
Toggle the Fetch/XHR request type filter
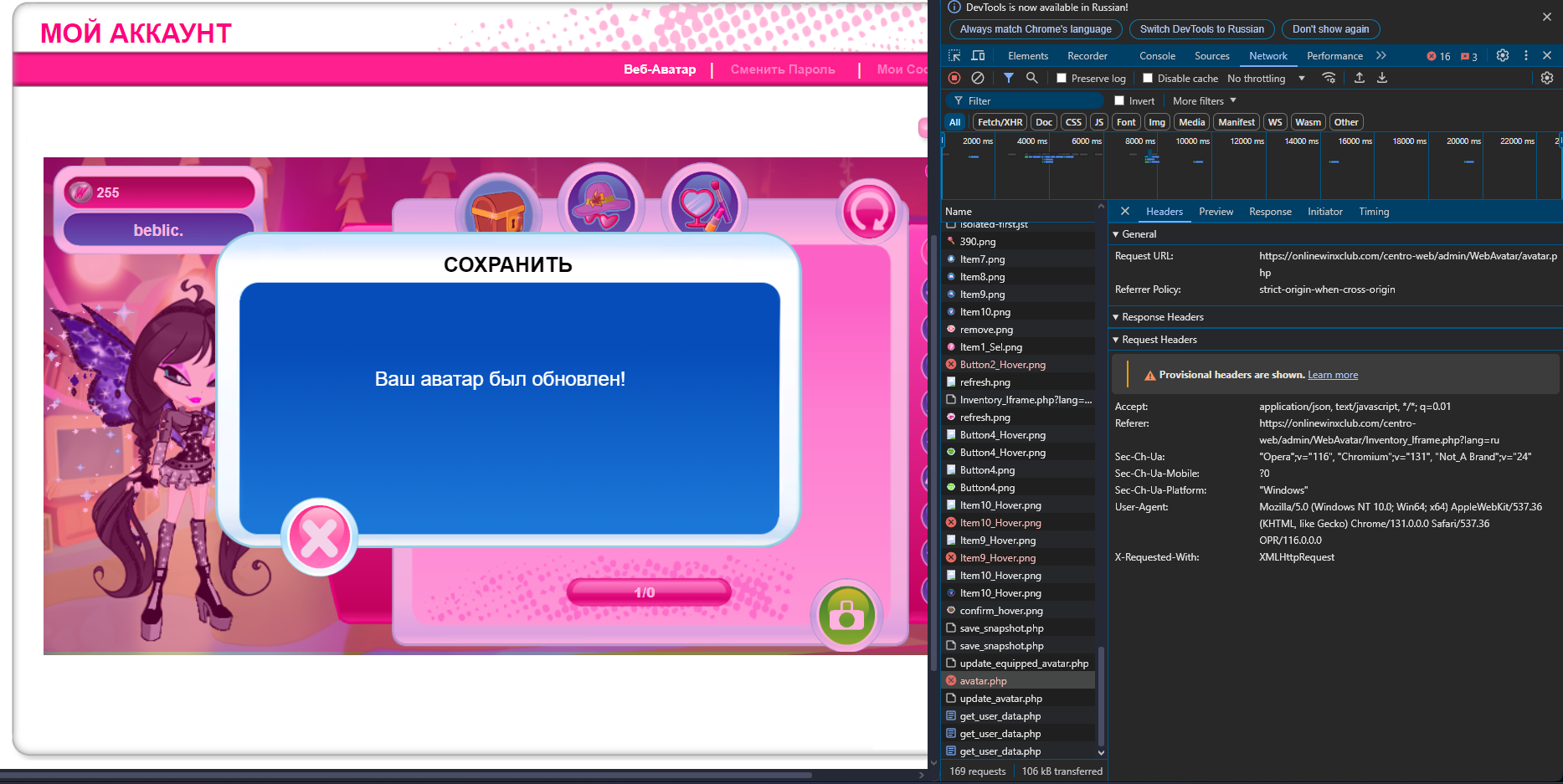[x=1000, y=122]
